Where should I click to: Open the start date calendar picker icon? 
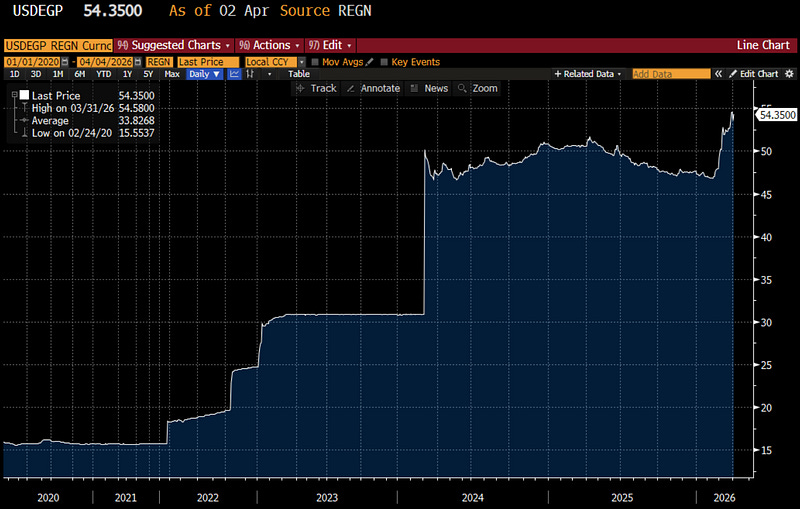pos(65,62)
